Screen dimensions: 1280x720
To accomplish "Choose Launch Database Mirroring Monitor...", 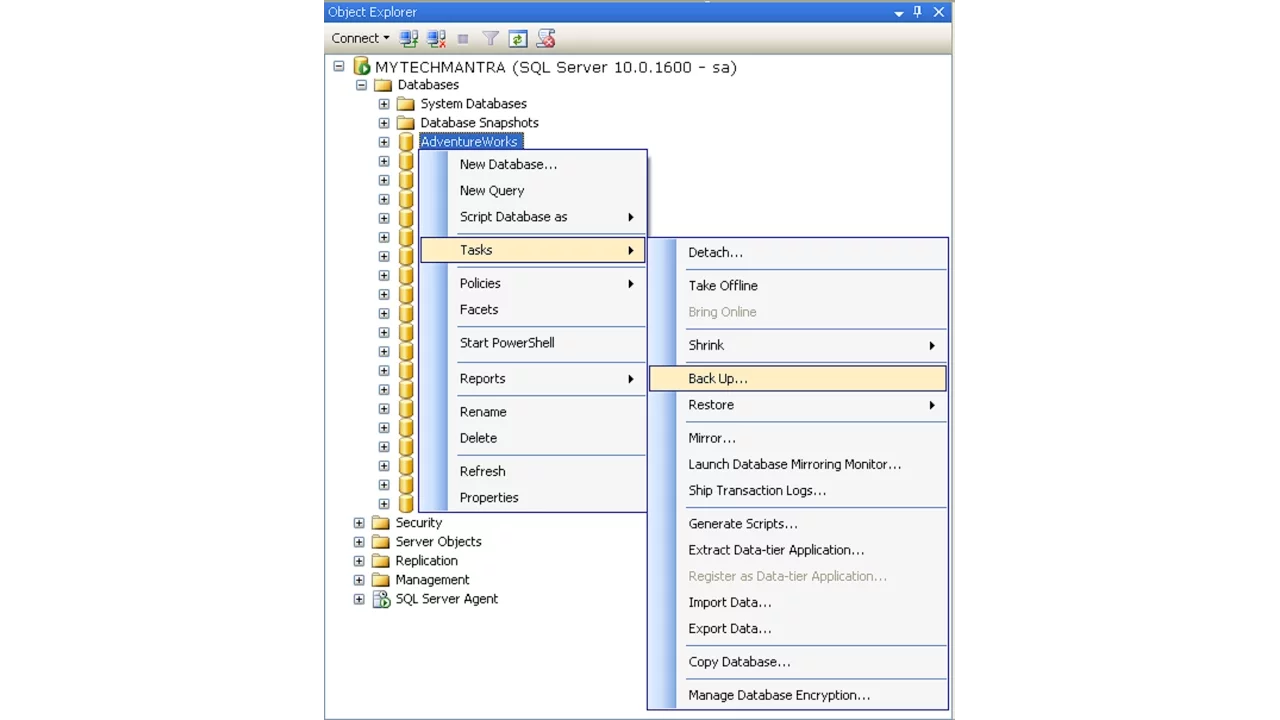I will 797,464.
